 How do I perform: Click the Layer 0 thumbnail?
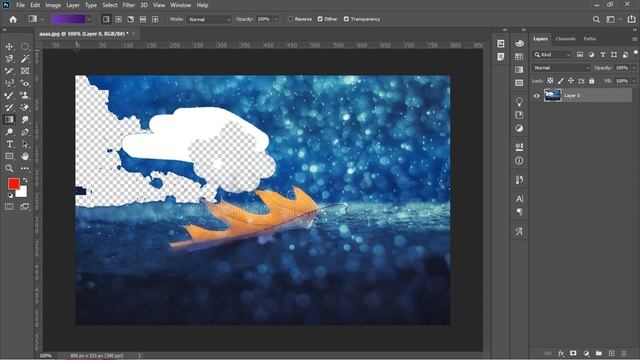(553, 96)
